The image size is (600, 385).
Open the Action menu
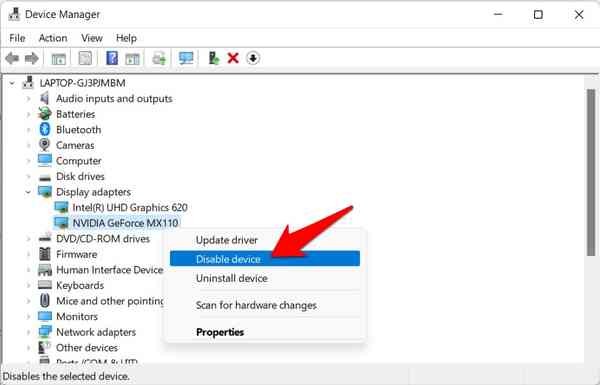[x=53, y=38]
